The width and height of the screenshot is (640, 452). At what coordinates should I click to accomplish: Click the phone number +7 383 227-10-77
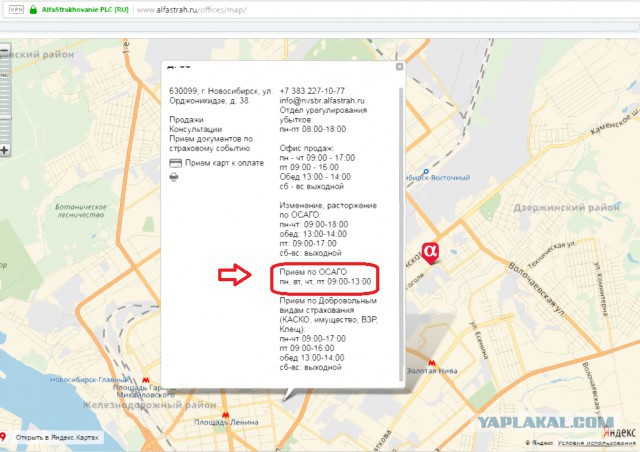(312, 91)
